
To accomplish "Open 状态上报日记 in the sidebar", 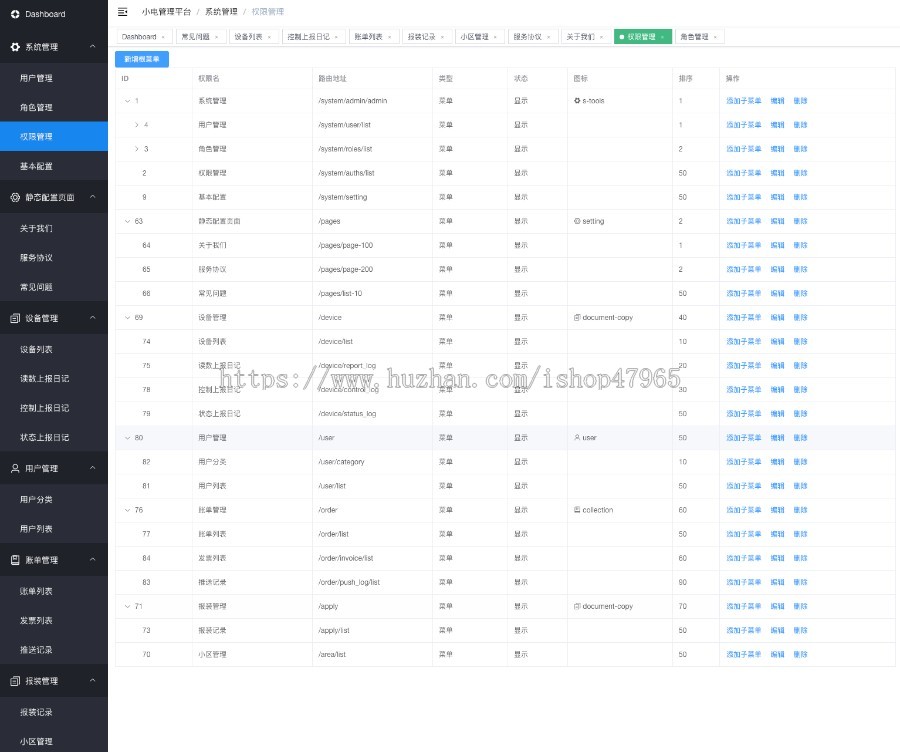I will pos(53,437).
